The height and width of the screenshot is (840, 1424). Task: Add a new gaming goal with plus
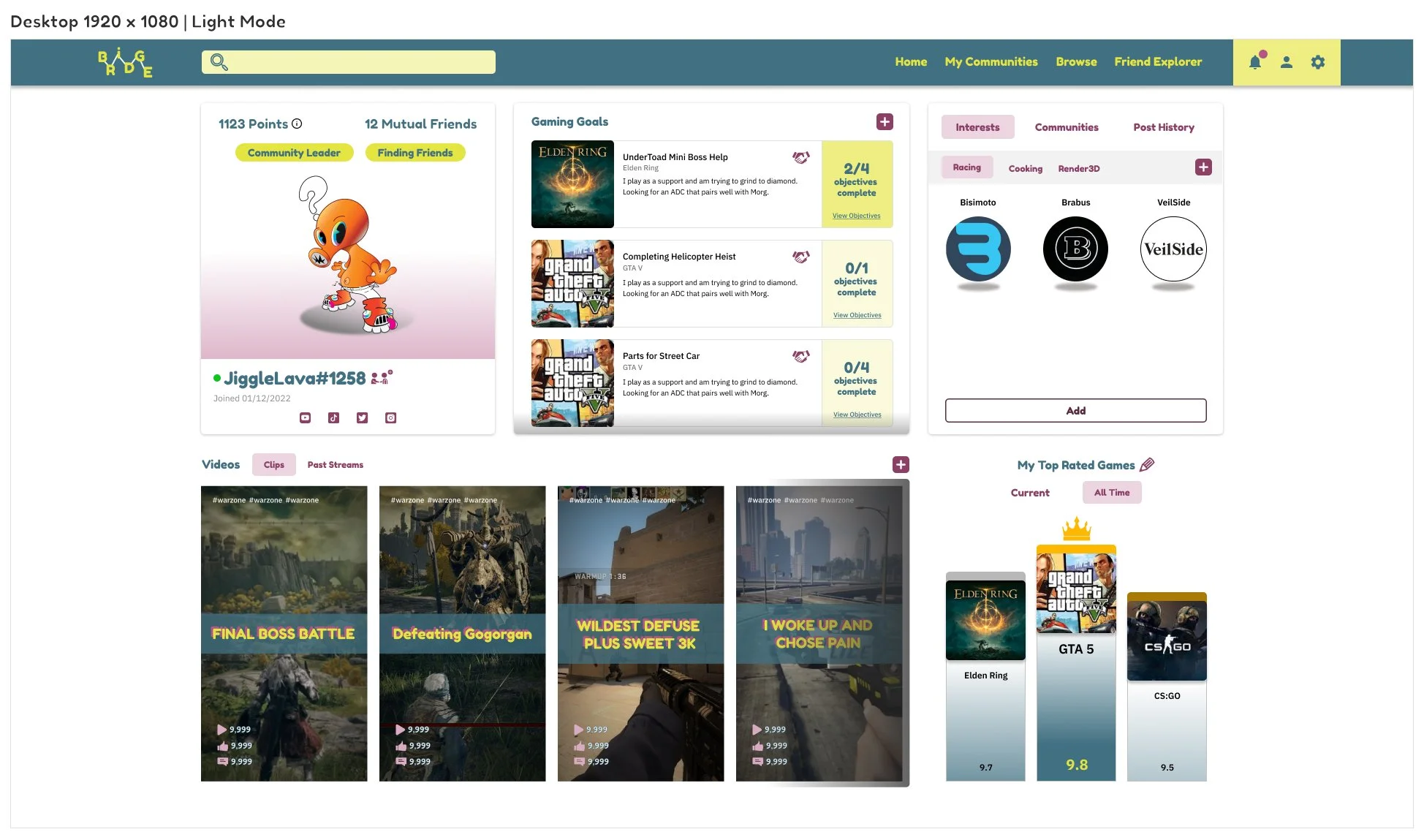[x=885, y=122]
